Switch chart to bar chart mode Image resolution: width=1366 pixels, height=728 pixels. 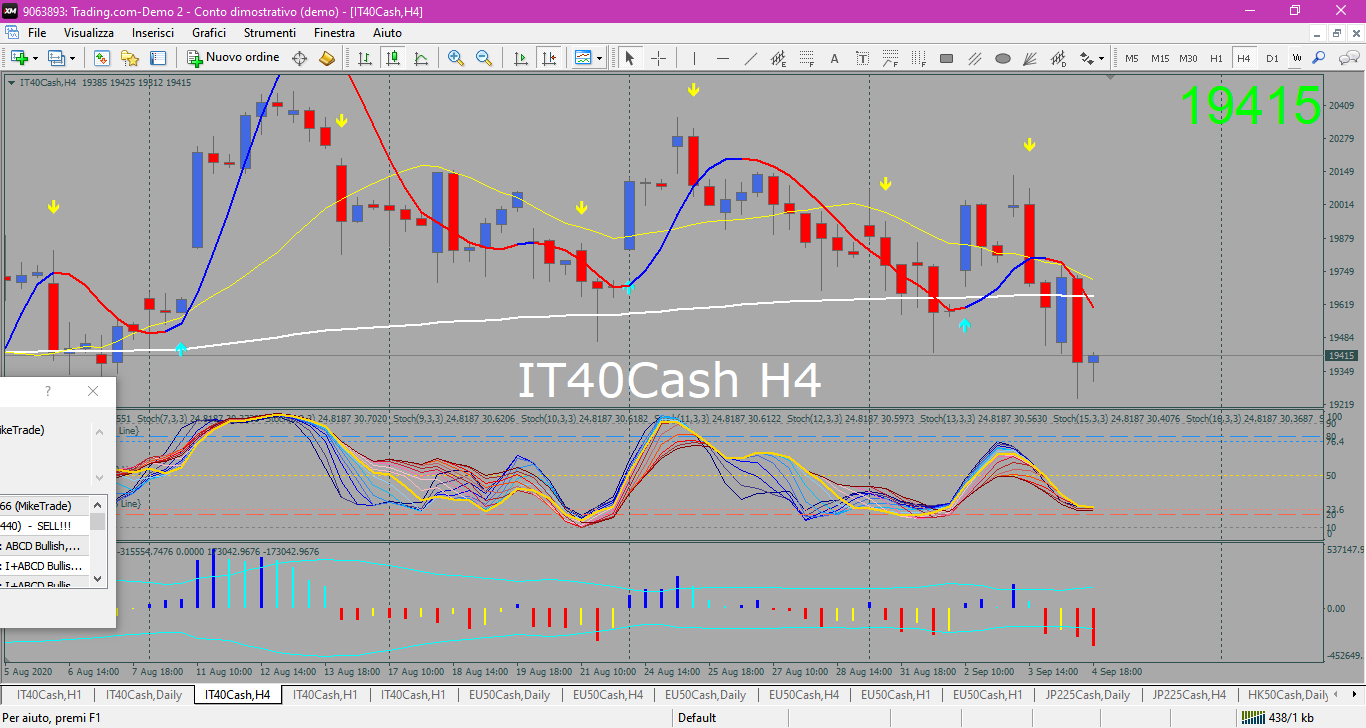(x=366, y=58)
